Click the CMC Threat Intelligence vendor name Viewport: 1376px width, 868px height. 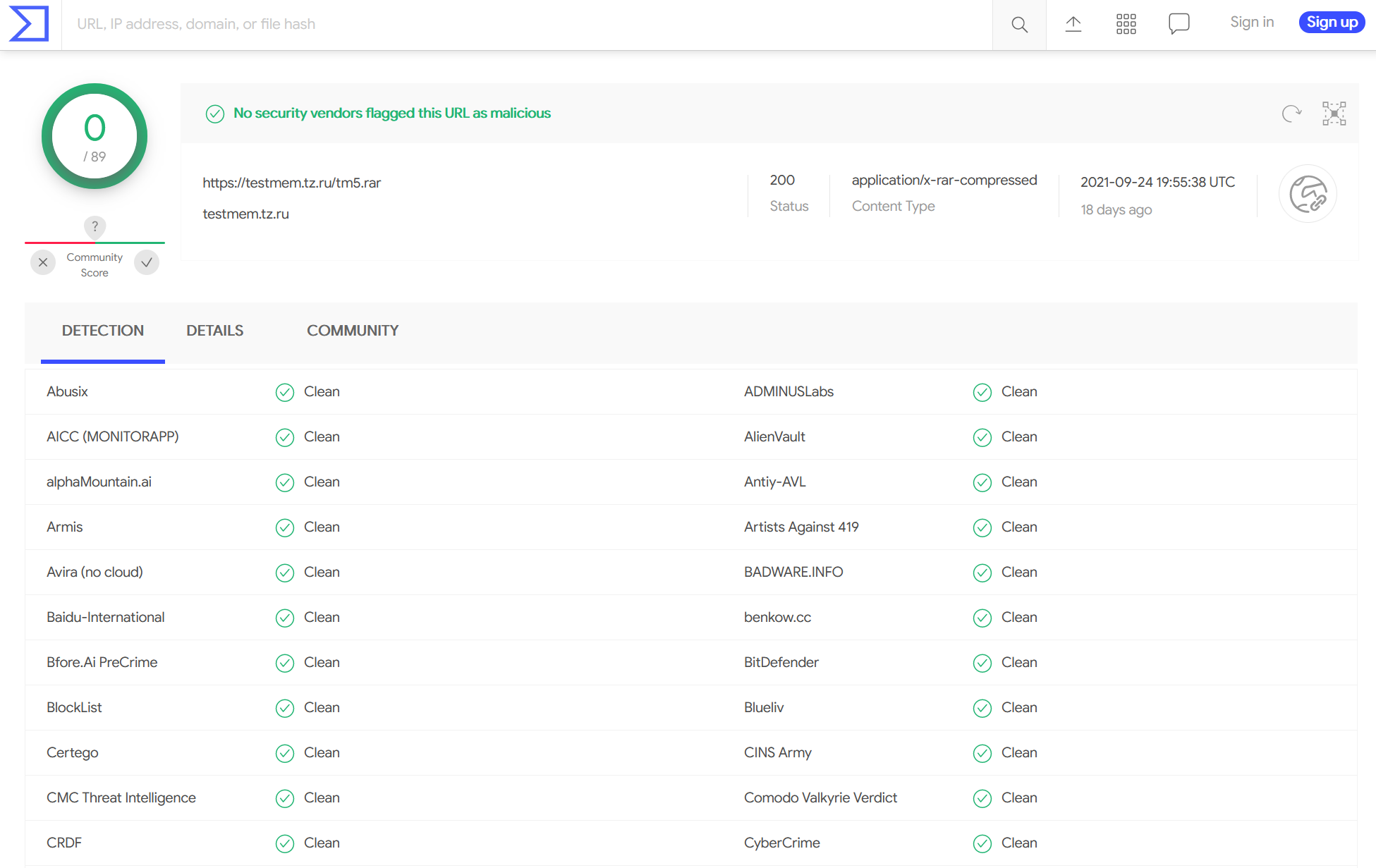pos(121,797)
